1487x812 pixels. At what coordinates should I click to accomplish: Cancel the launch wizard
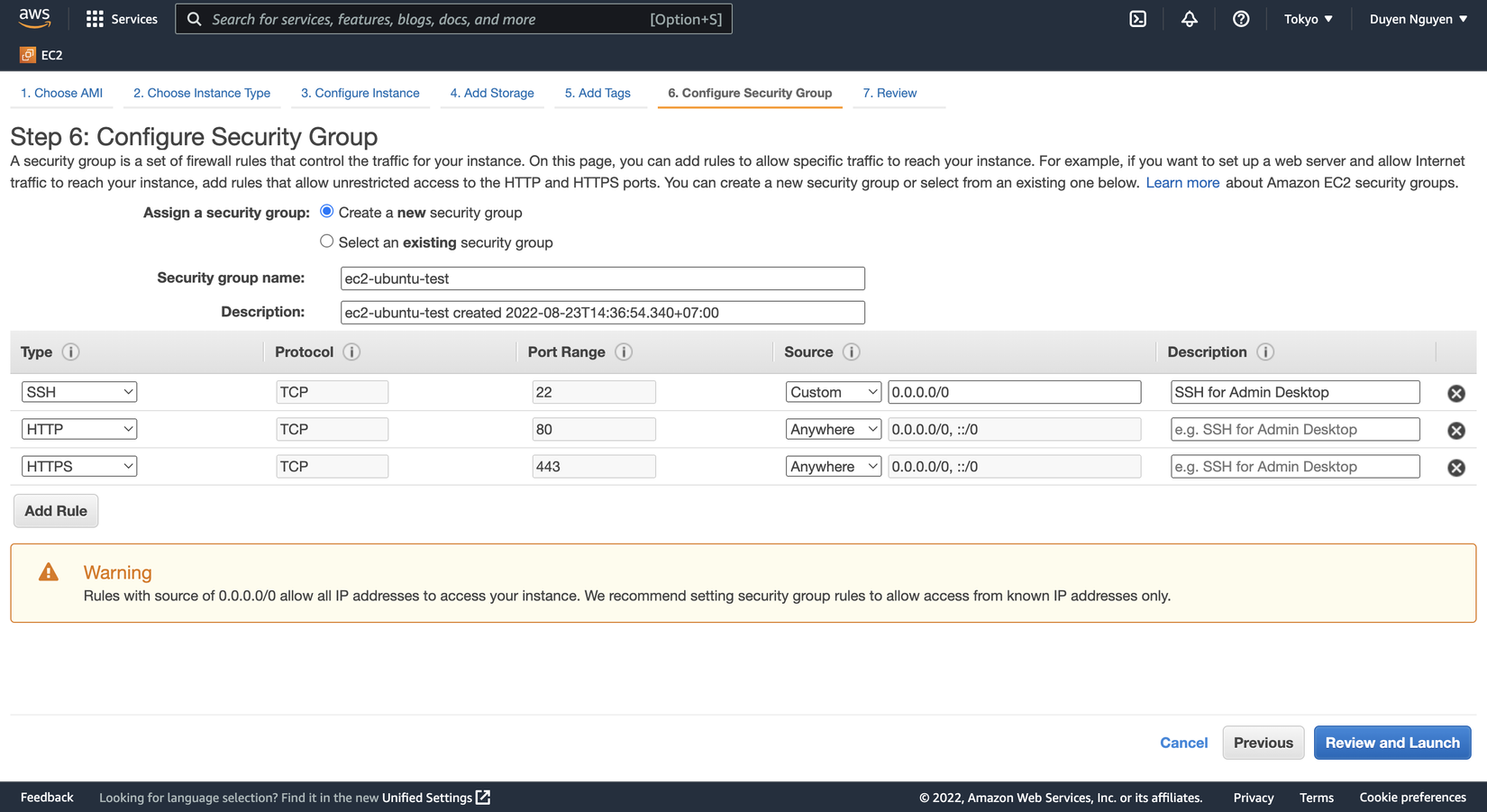point(1184,743)
